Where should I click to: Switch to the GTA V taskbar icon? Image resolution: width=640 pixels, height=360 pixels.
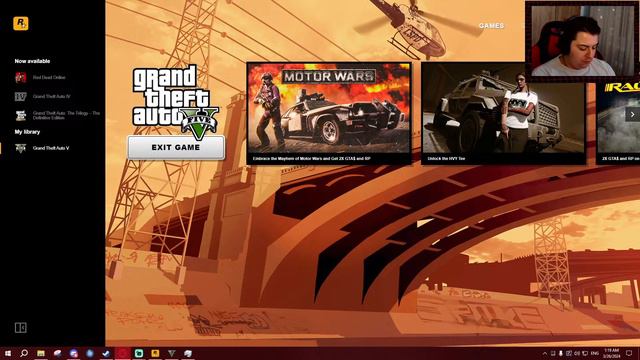171,353
